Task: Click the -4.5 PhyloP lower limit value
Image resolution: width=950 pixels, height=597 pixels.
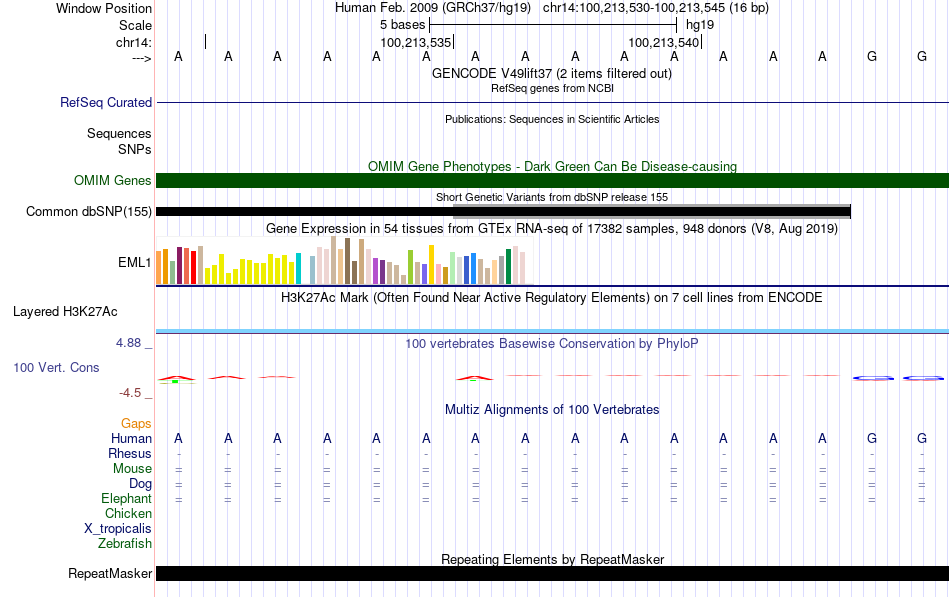Action: 130,393
